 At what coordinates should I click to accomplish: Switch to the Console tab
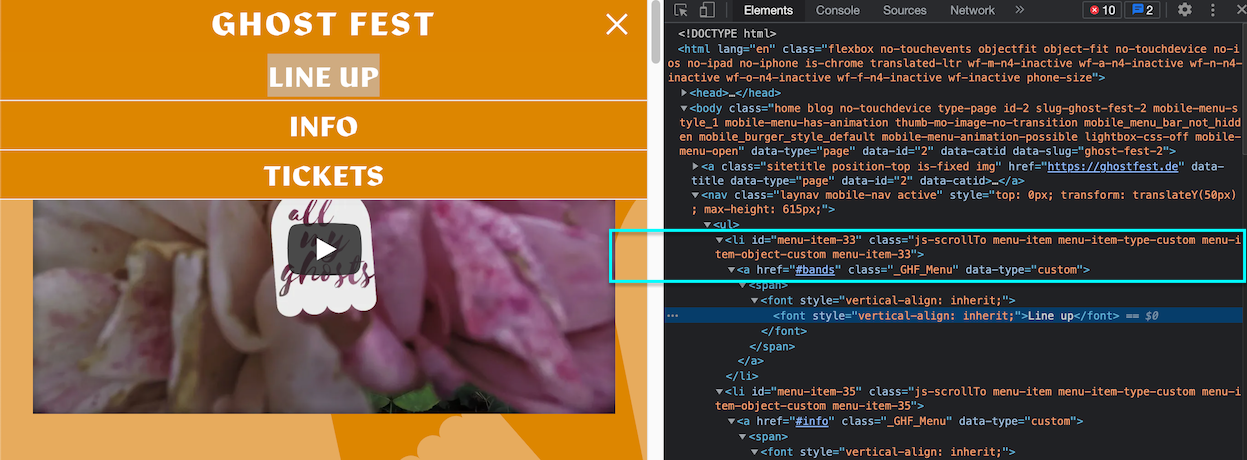[837, 10]
